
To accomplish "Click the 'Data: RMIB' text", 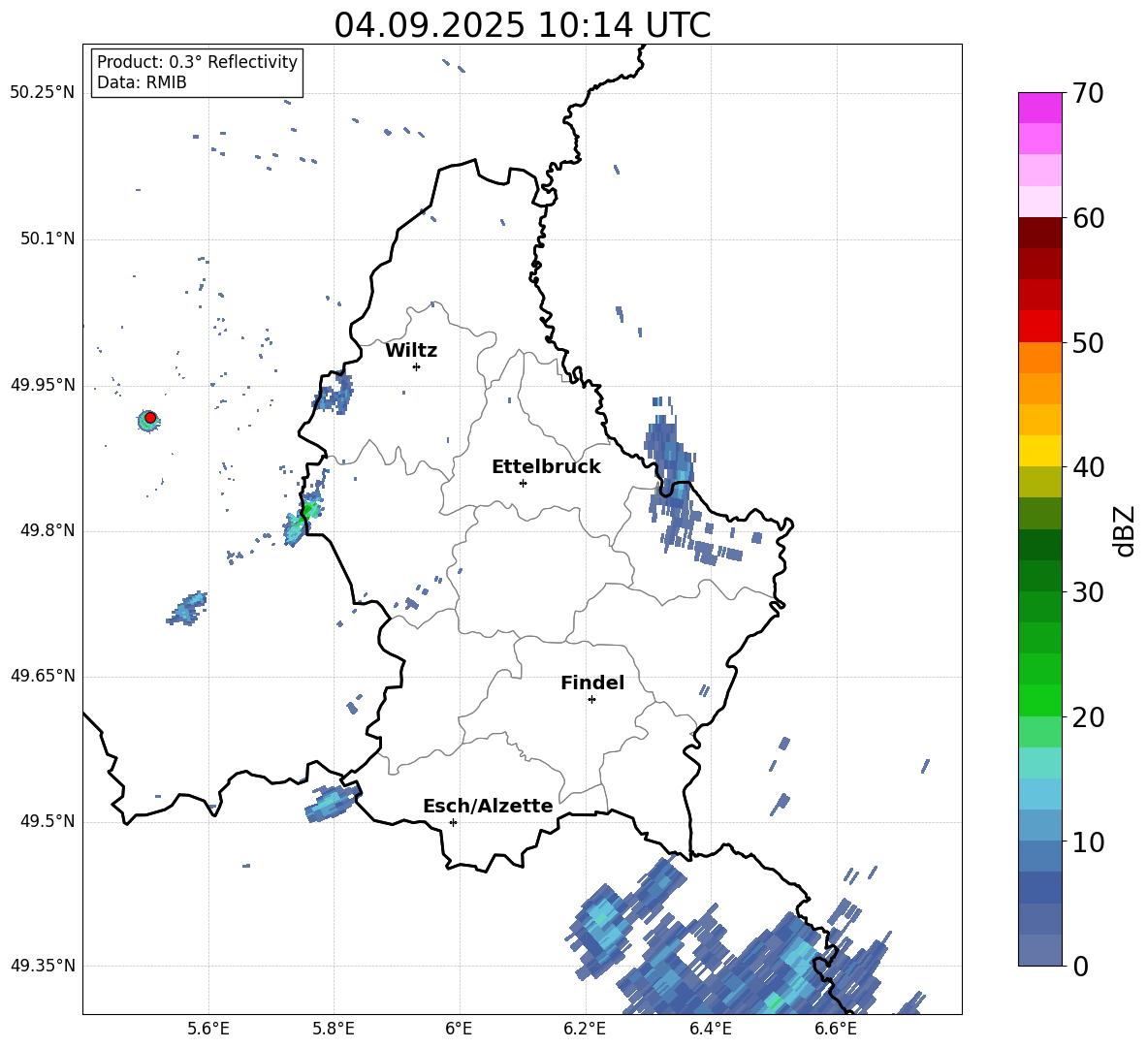I will [142, 82].
